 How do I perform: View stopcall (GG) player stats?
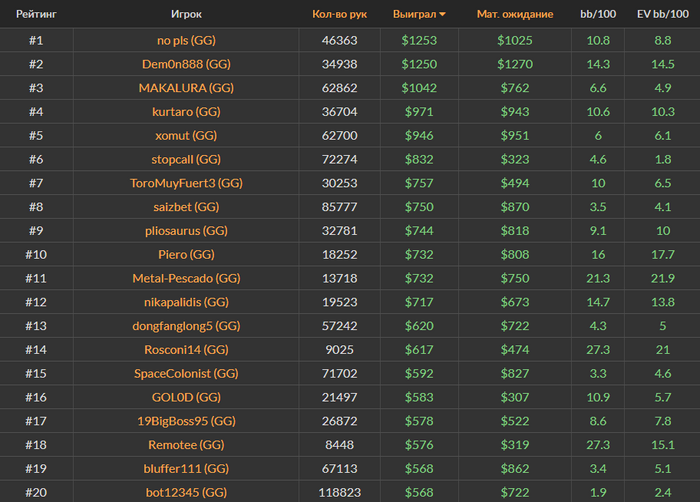point(186,159)
